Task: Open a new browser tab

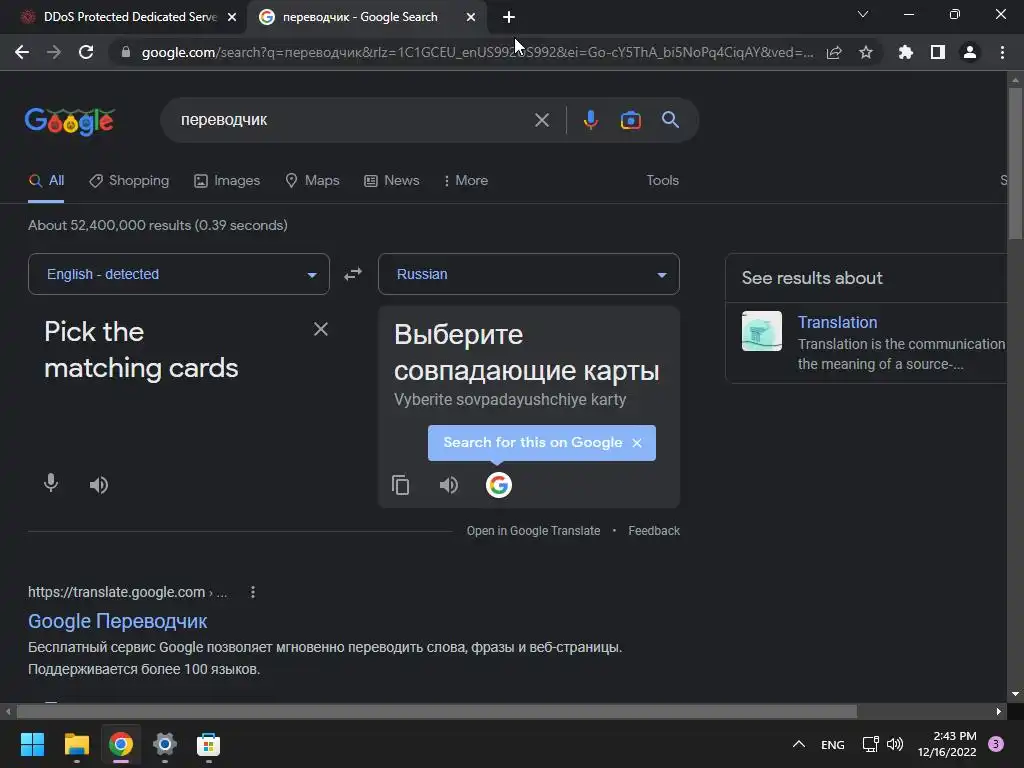Action: point(509,17)
